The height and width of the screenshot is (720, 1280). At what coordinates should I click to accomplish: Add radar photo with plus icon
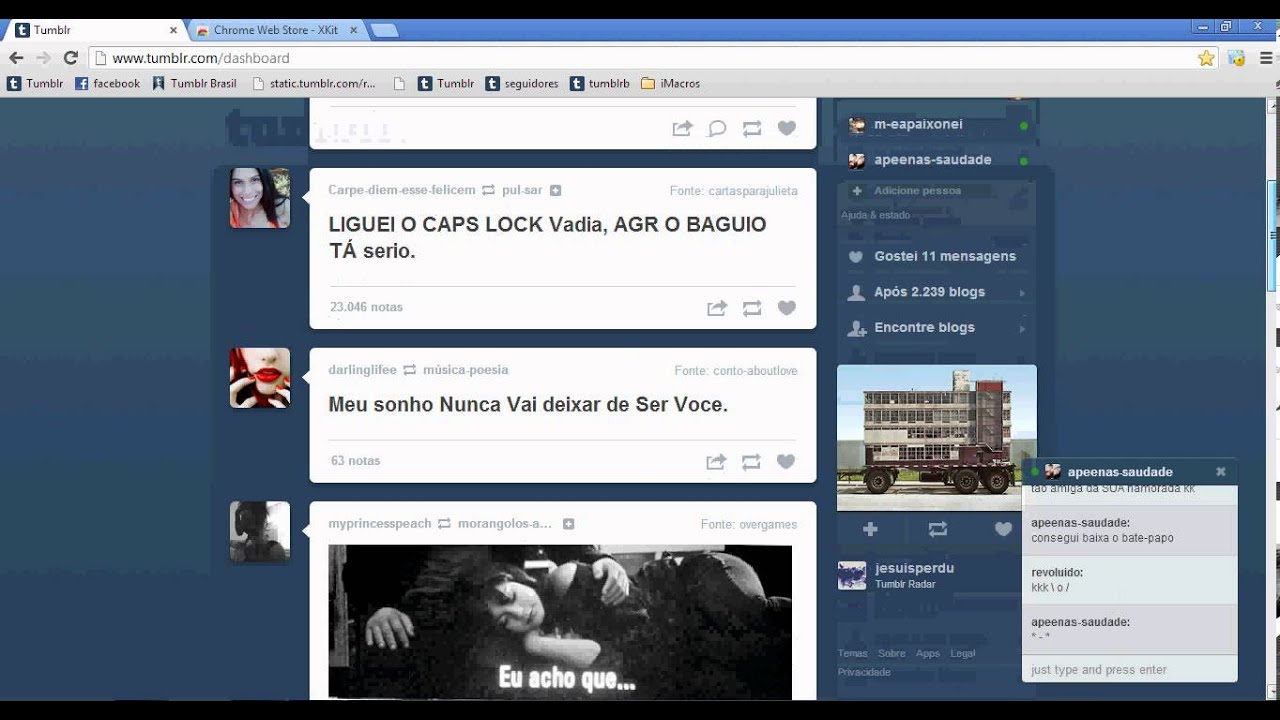tap(870, 529)
